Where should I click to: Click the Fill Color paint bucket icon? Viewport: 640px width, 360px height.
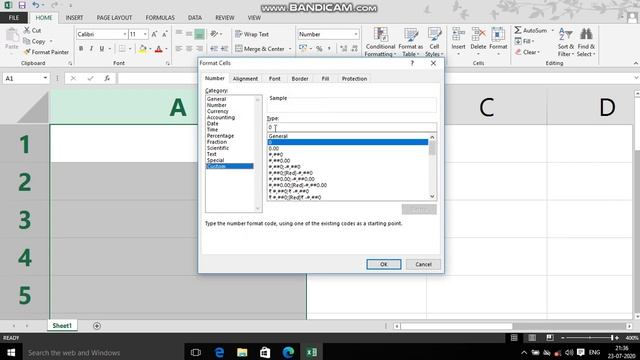pyautogui.click(x=142, y=49)
